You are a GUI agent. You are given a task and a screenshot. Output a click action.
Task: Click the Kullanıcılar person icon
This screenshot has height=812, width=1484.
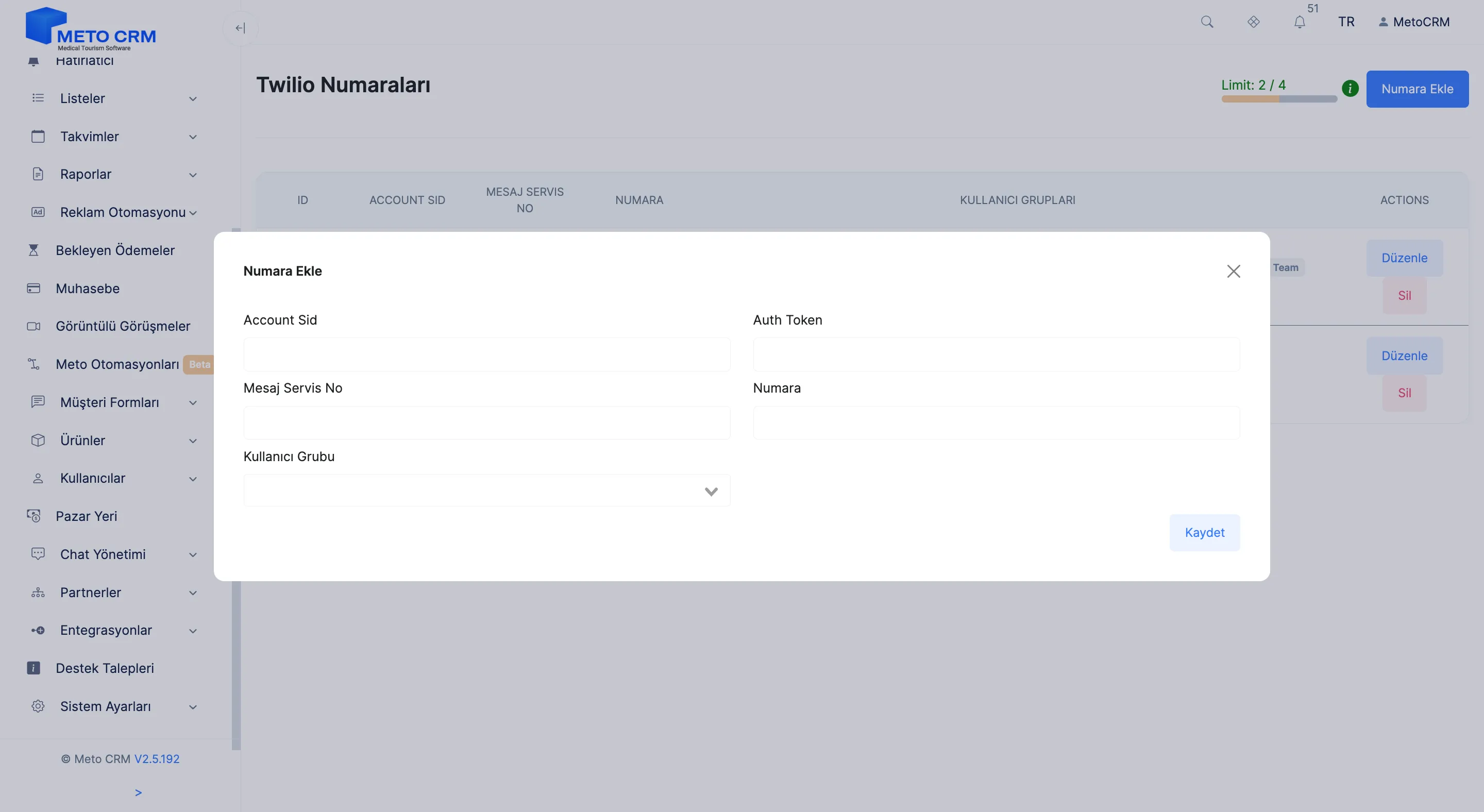(38, 478)
